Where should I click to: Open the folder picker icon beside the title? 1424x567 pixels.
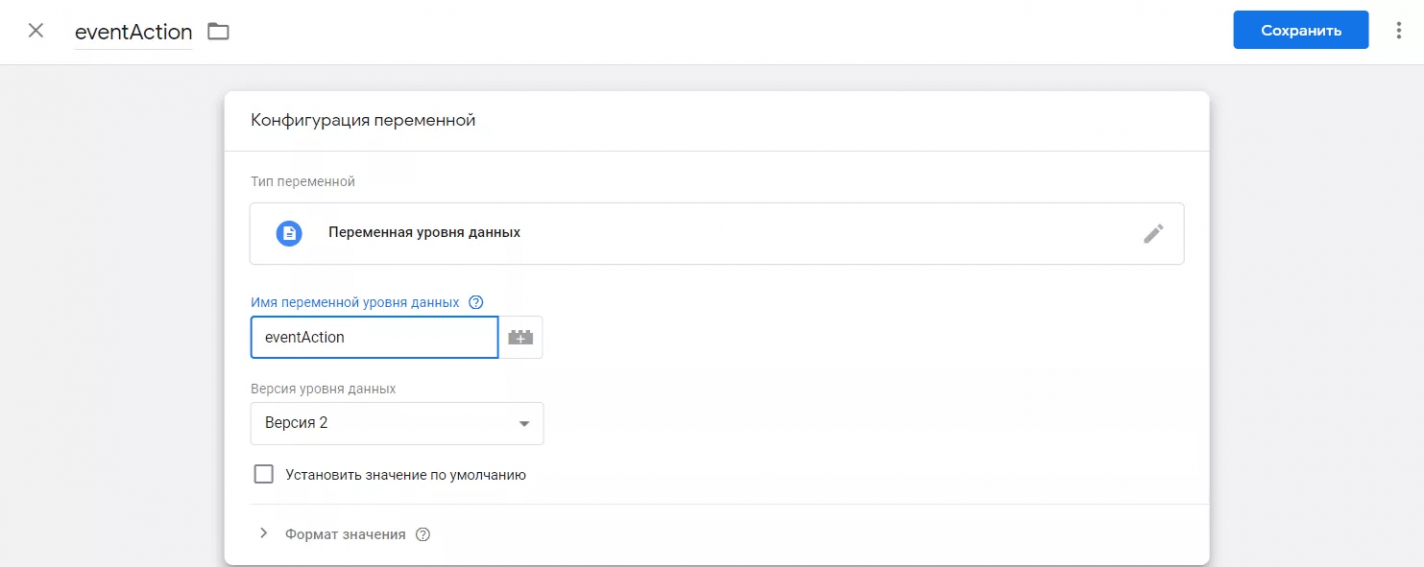[218, 31]
